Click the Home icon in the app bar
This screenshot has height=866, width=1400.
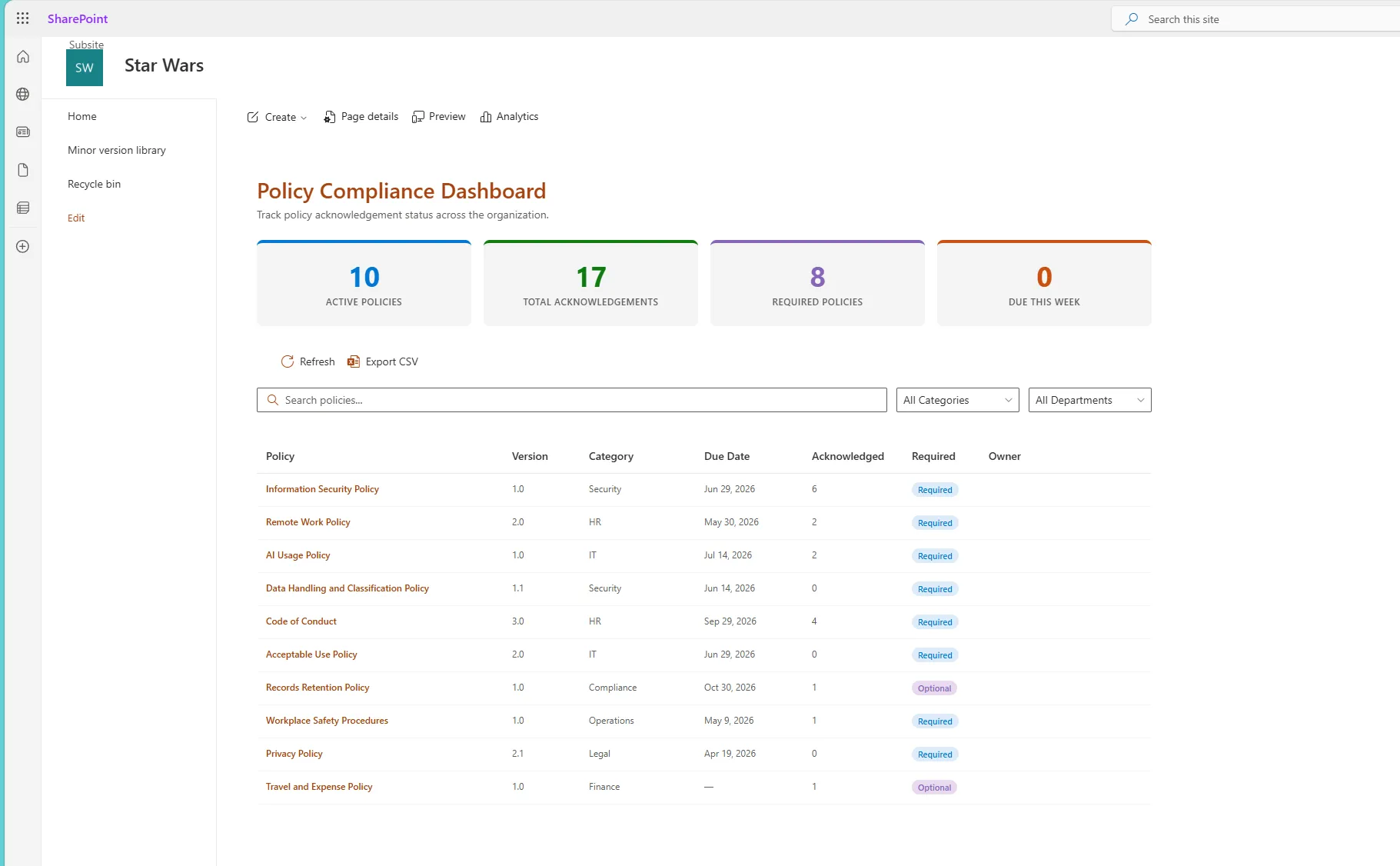tap(23, 56)
